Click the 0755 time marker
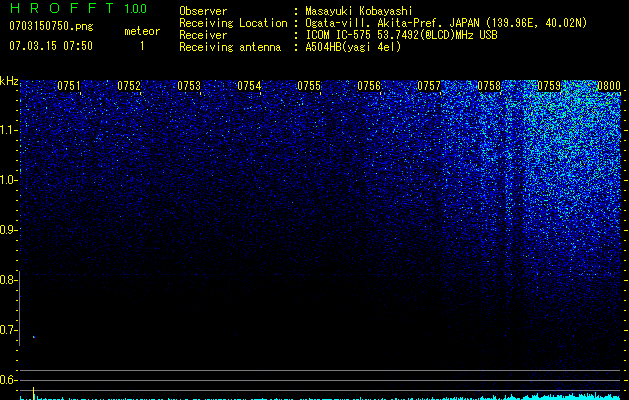 coord(309,86)
